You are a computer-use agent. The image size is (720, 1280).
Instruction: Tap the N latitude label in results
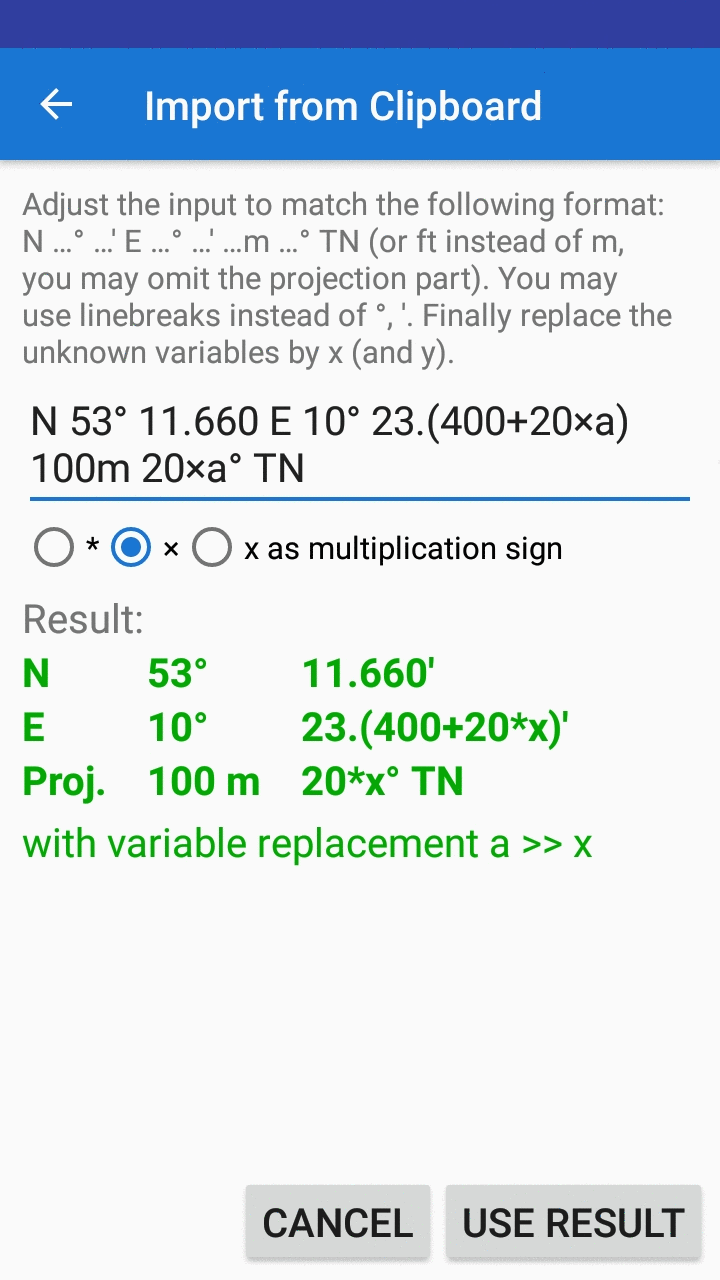(36, 674)
